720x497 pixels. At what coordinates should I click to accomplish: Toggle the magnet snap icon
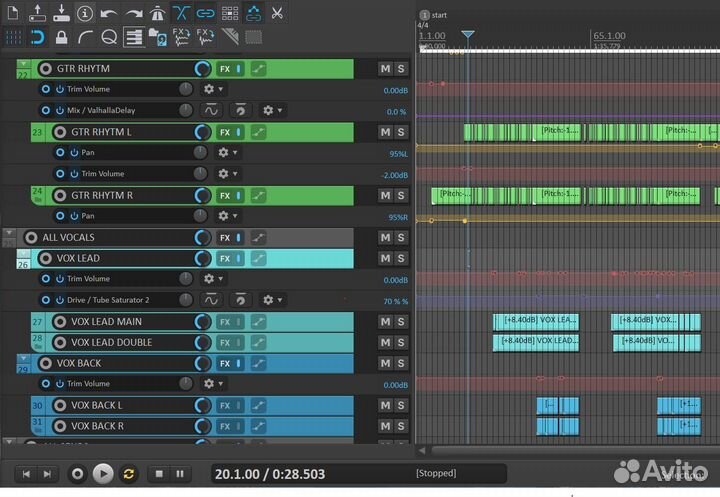coord(37,38)
